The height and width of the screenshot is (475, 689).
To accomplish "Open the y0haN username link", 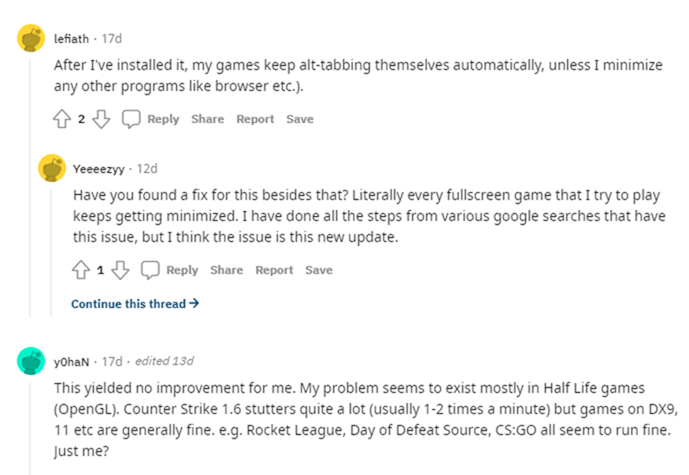I will click(71, 362).
